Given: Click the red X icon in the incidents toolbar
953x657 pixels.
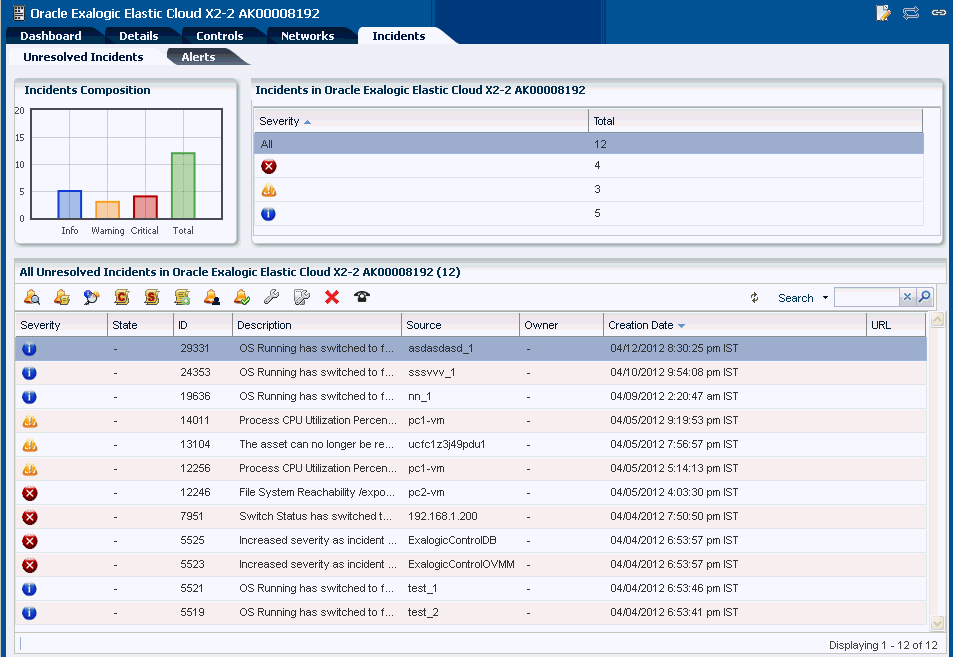Looking at the screenshot, I should (332, 297).
